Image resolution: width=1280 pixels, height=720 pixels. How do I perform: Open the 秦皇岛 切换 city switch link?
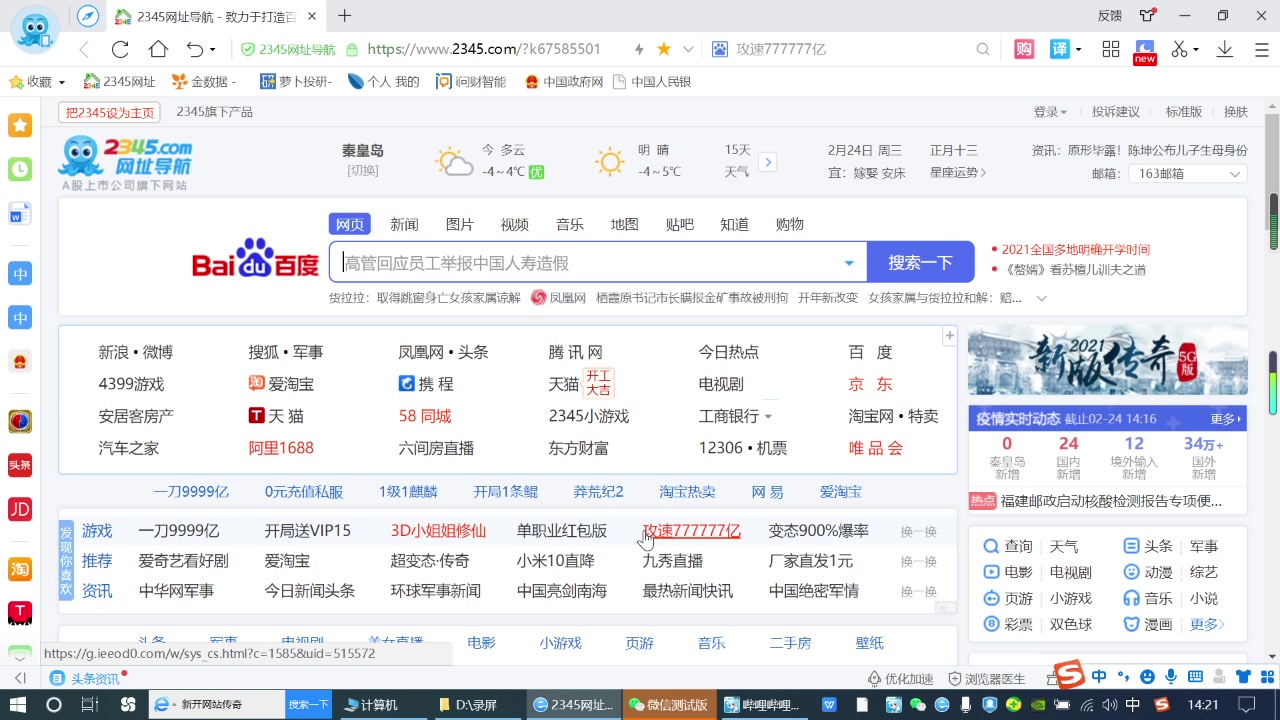(x=362, y=170)
